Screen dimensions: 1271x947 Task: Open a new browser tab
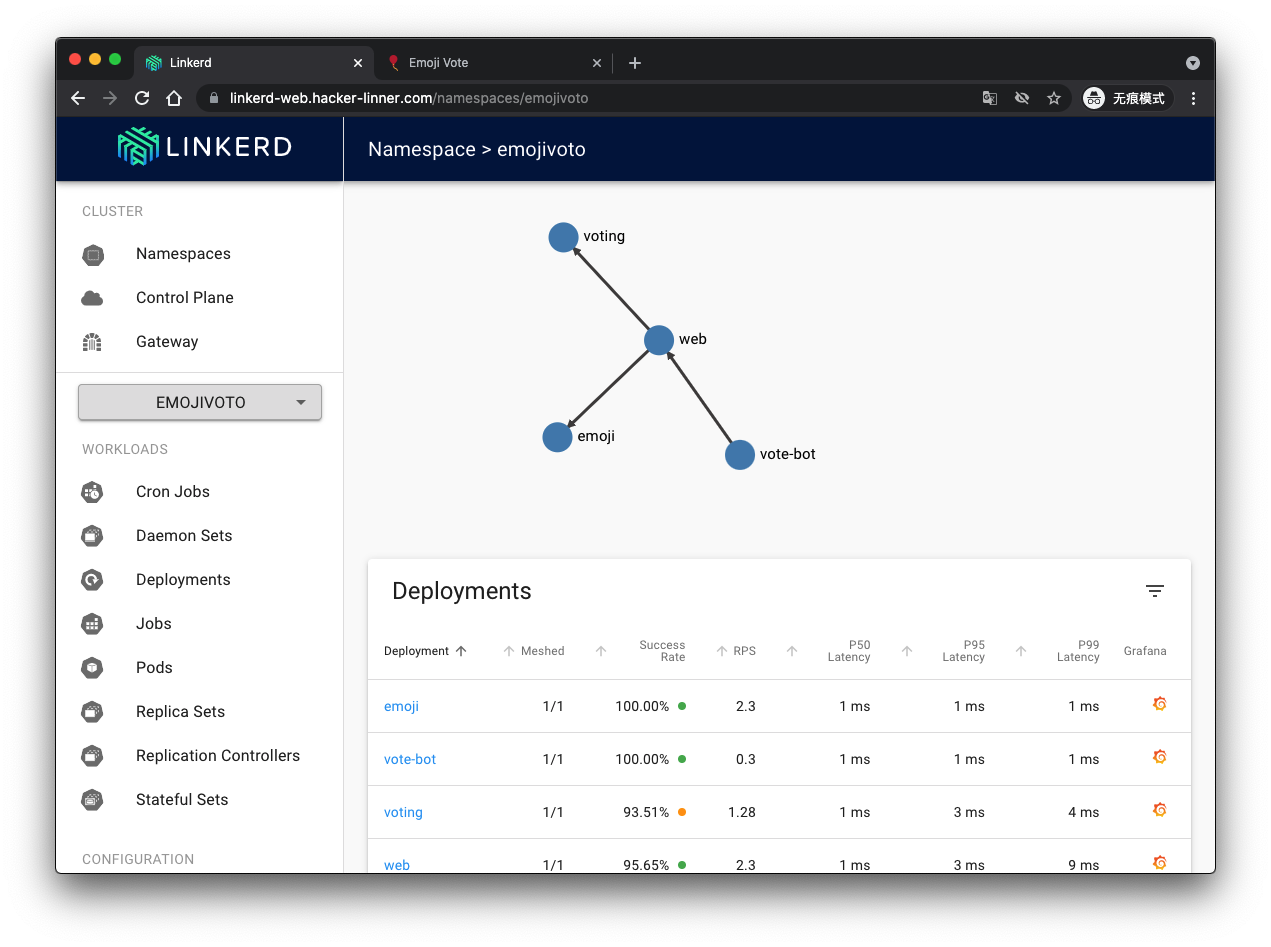[x=634, y=63]
